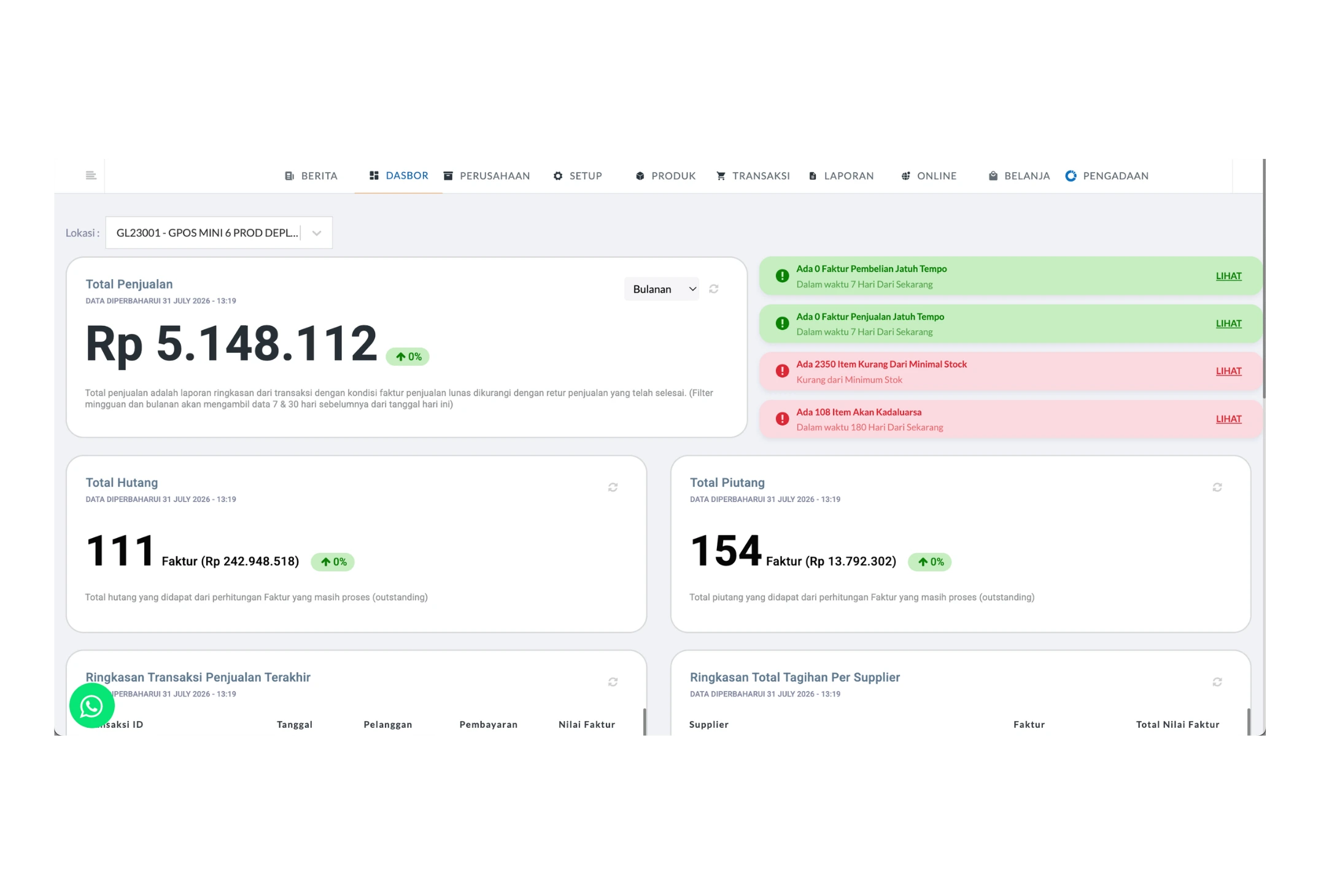Open the Perusahaan menu
1321x896 pixels.
(487, 176)
